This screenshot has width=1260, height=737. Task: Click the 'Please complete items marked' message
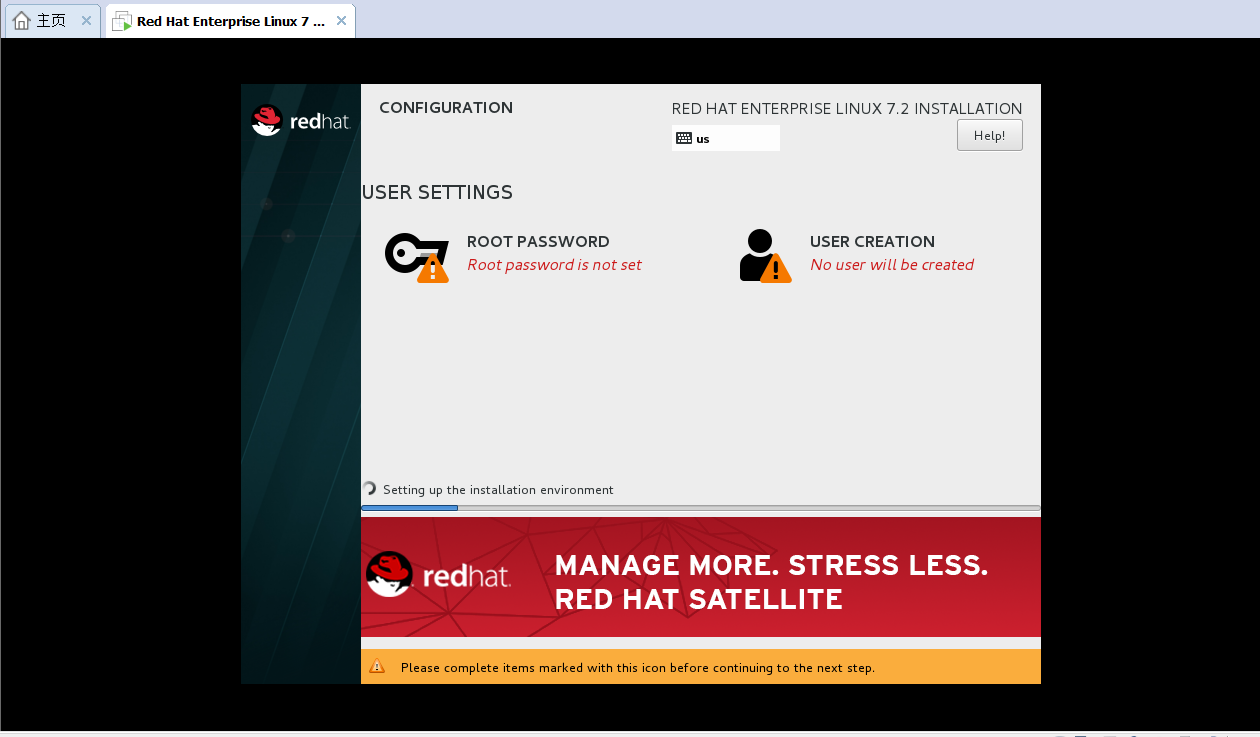tap(638, 667)
